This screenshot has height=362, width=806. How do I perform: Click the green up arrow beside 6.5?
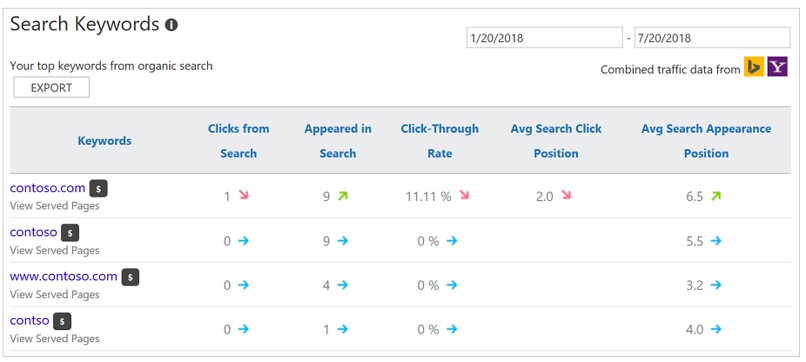click(716, 196)
